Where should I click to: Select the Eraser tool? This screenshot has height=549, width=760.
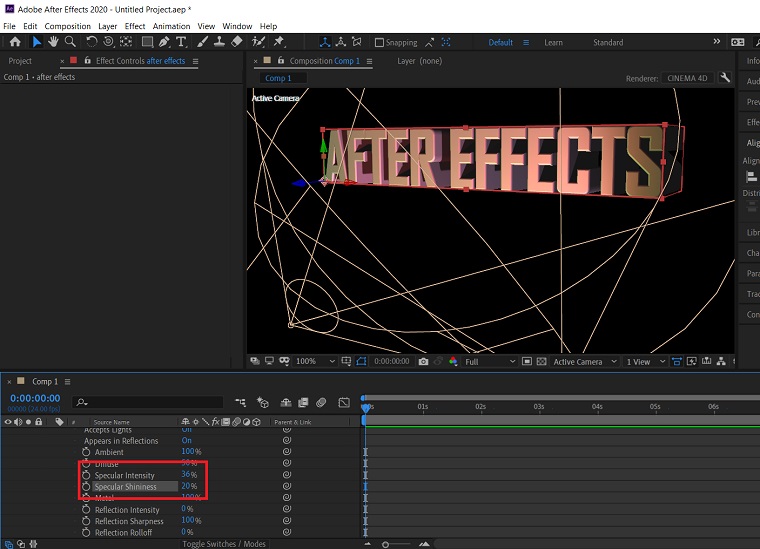coord(236,42)
